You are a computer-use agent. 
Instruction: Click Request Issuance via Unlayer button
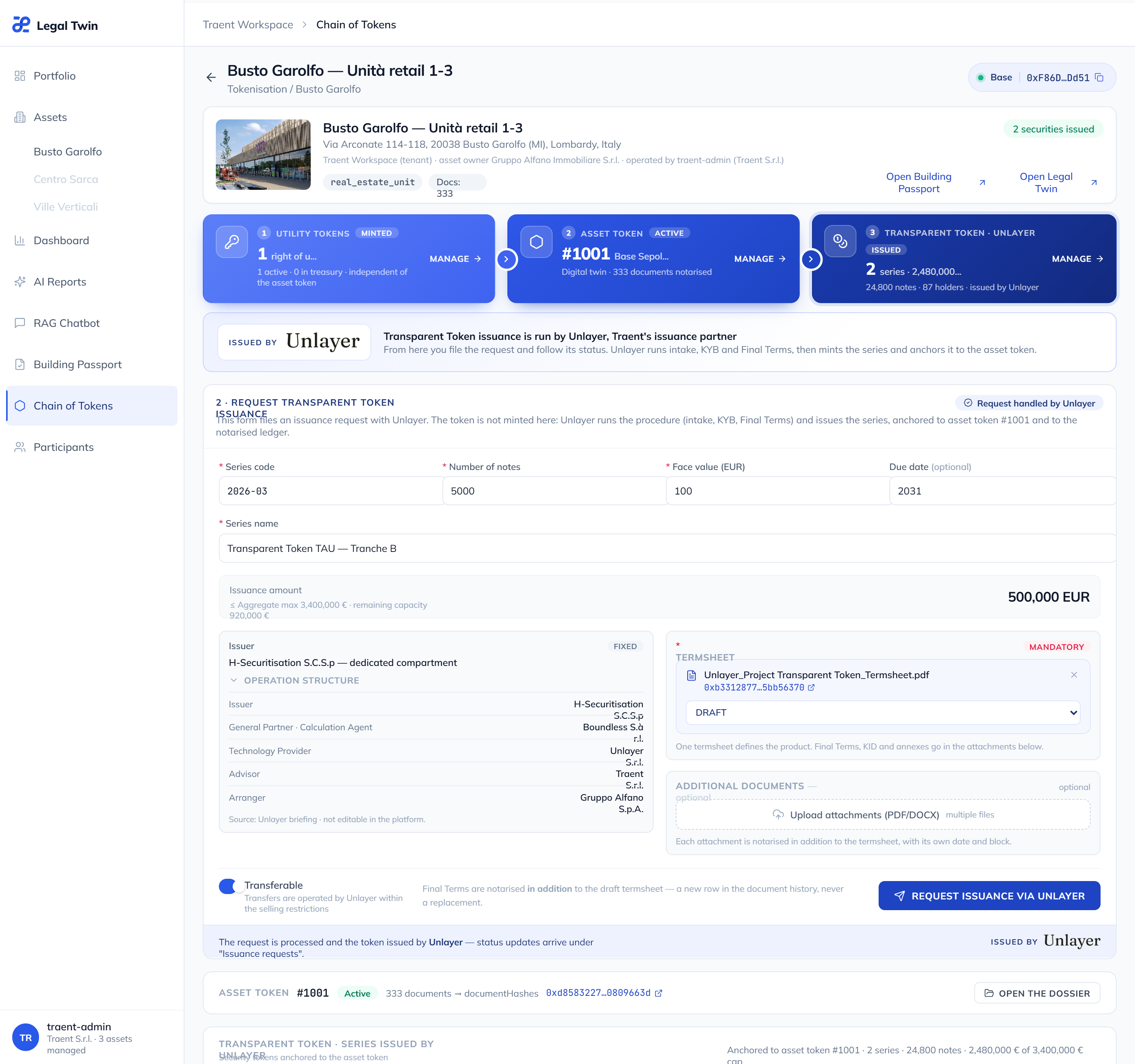tap(989, 896)
